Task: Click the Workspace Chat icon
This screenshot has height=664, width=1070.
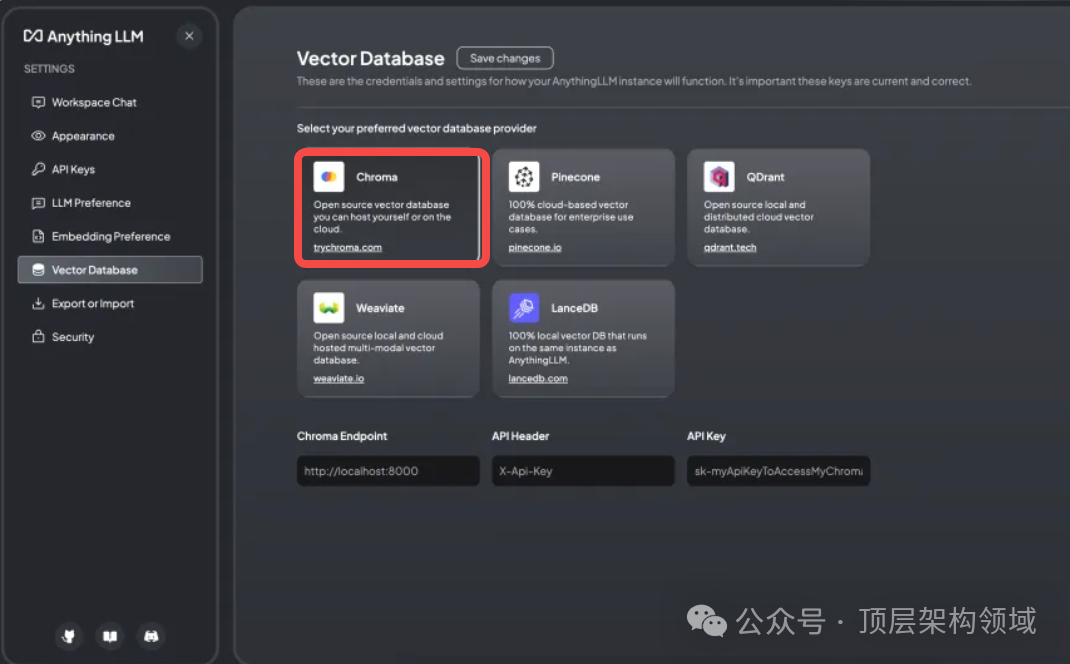Action: [x=38, y=102]
